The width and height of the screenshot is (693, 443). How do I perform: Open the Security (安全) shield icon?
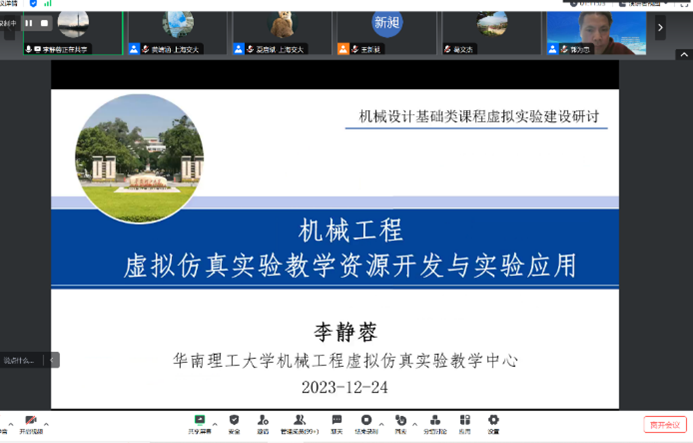234,422
